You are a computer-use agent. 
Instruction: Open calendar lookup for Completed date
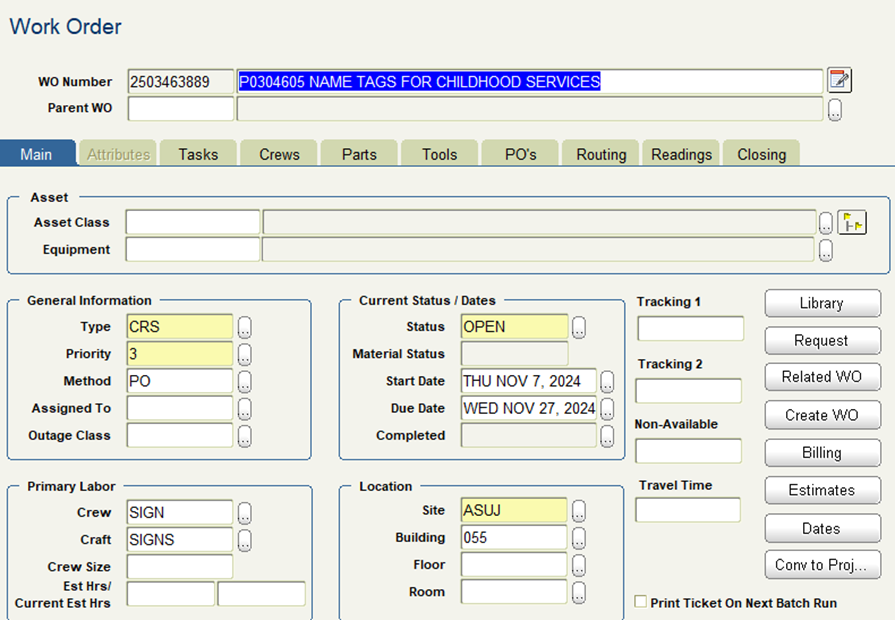pos(607,436)
